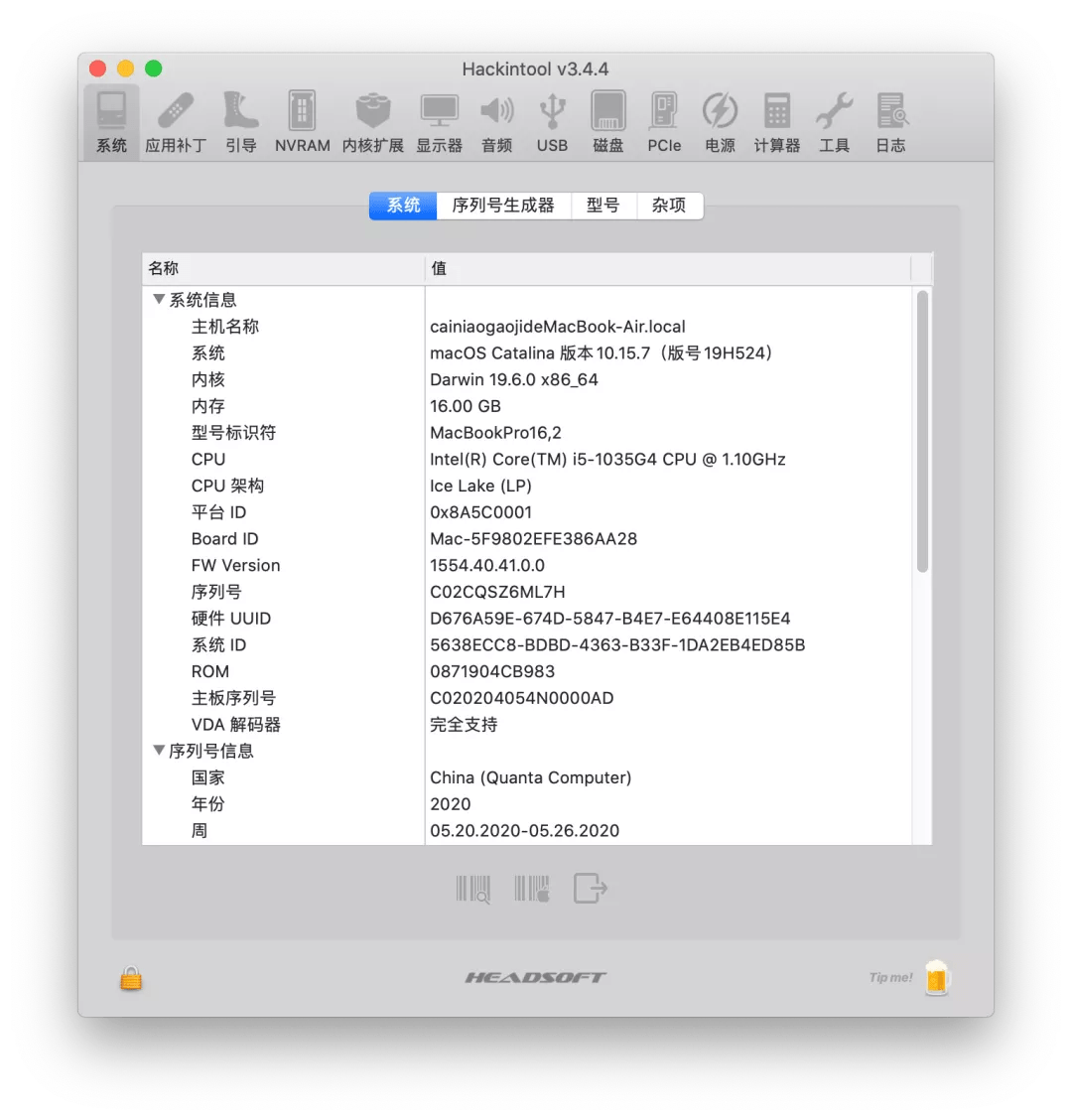
Task: Click the China (Quanta Computer) value
Action: (x=531, y=777)
